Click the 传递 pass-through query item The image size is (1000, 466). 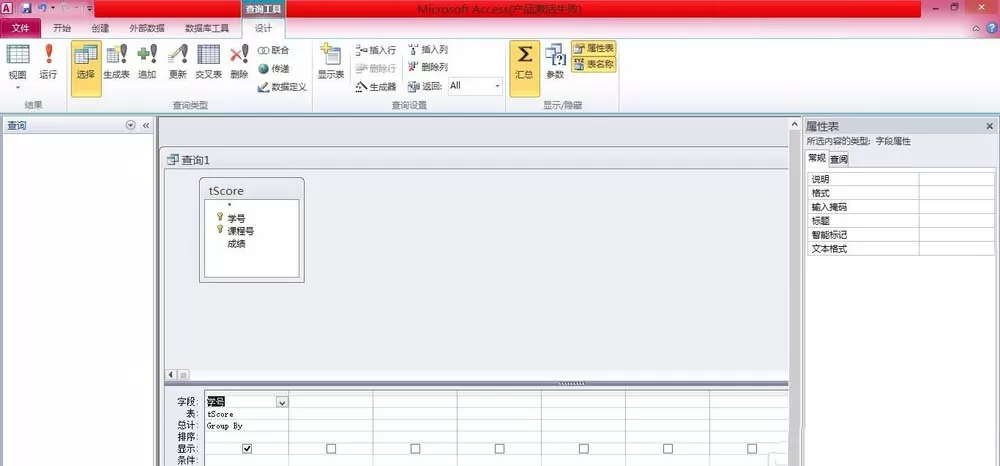(274, 69)
